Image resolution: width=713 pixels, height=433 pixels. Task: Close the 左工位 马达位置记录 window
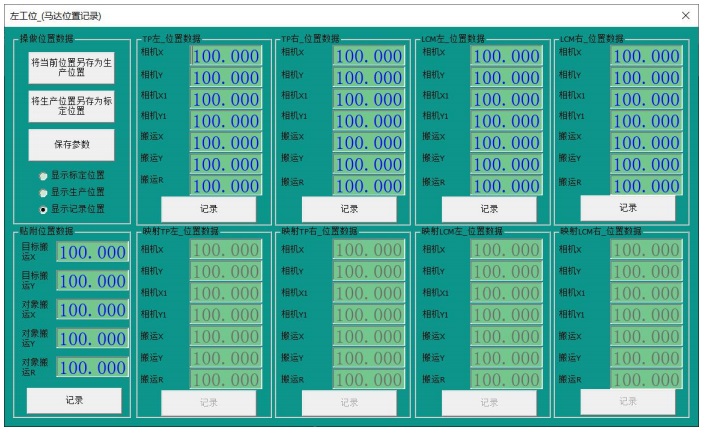(686, 16)
